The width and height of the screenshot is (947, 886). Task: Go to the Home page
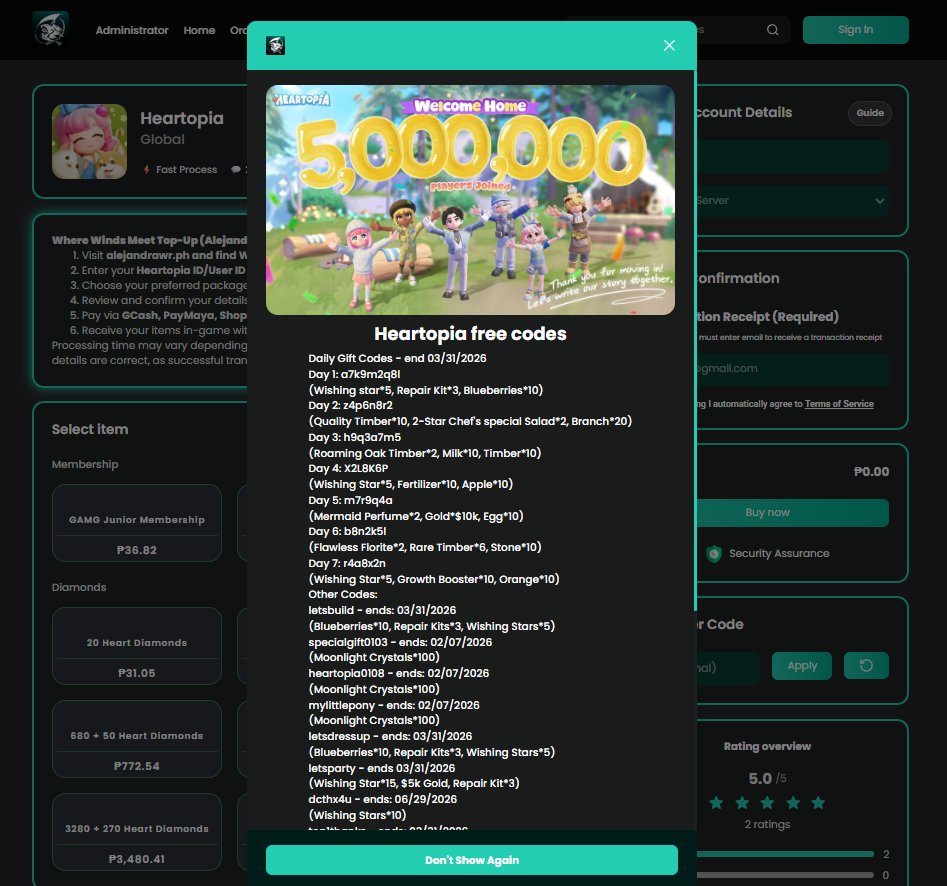point(199,30)
